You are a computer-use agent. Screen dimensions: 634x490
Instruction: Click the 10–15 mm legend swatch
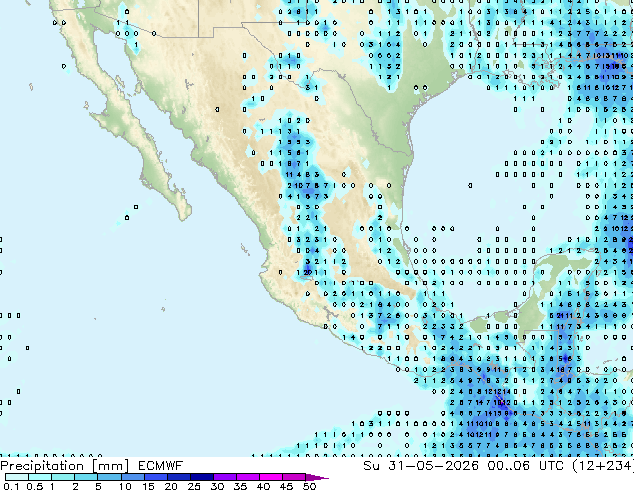[x=133, y=477]
